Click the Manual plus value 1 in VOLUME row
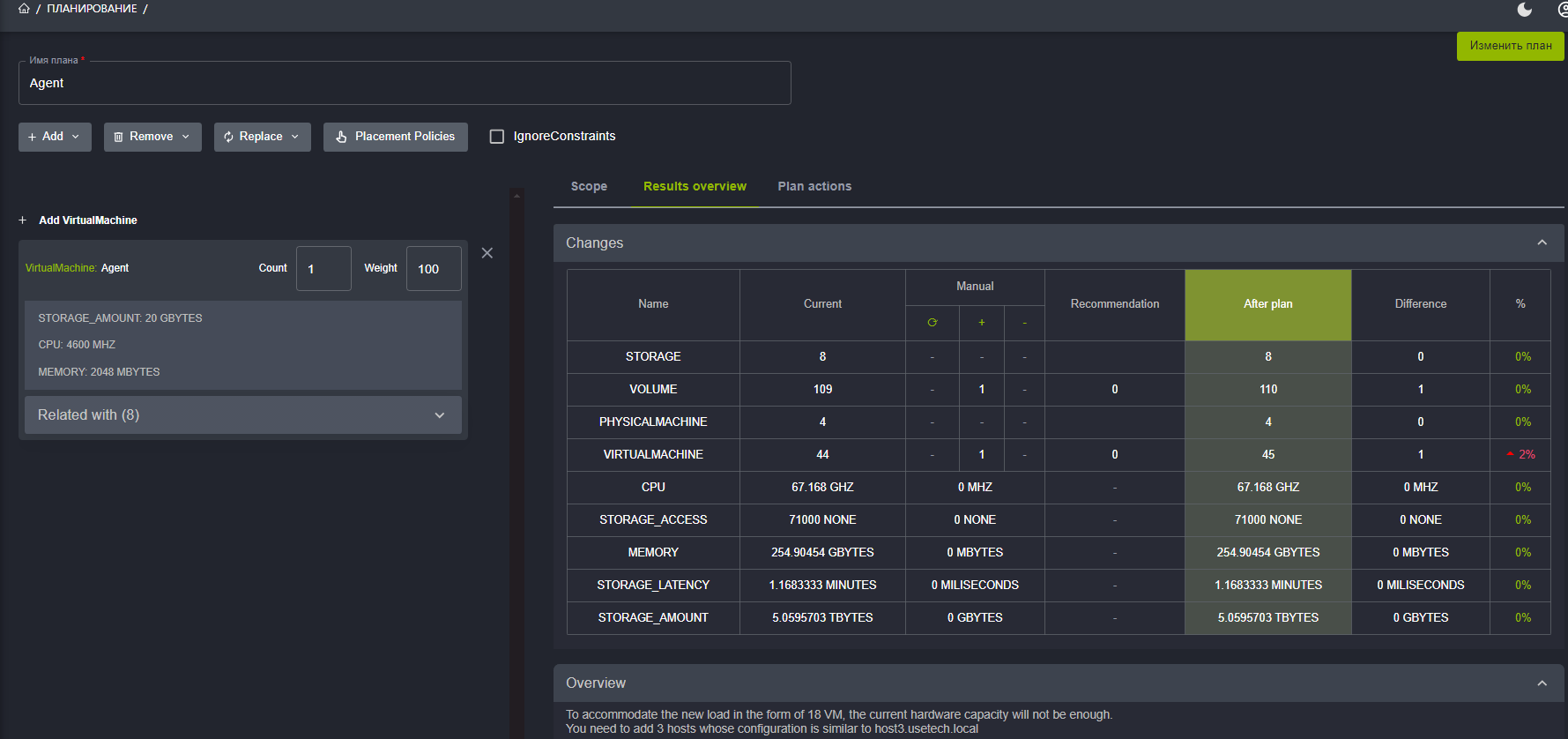This screenshot has width=1568, height=739. (x=982, y=390)
